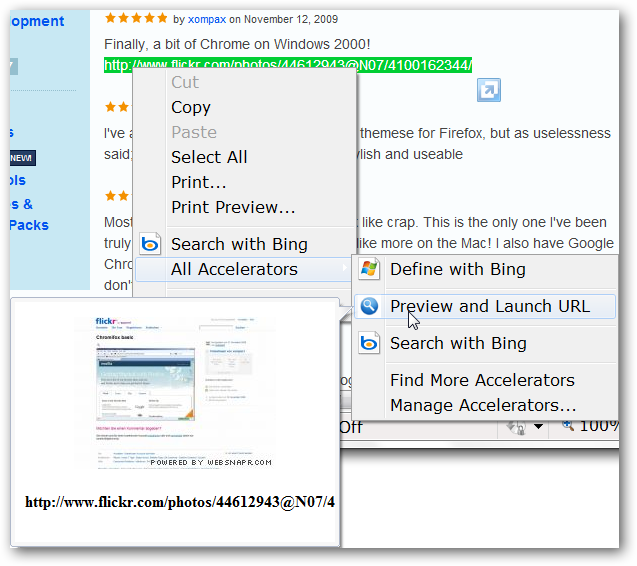The image size is (637, 566).
Task: Click Print... in the context menu
Action: point(199,182)
